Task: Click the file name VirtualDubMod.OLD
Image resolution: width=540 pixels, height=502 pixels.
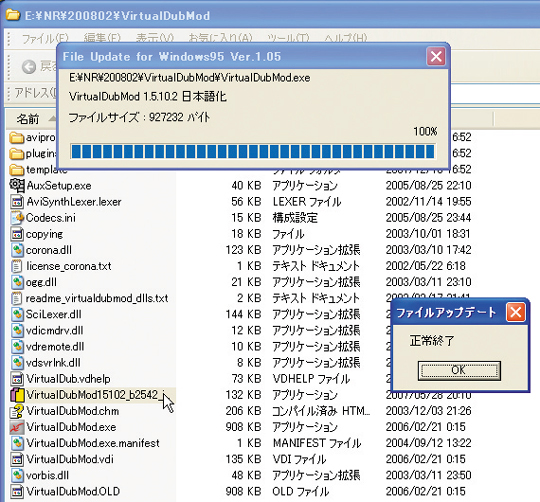Action: point(73,492)
